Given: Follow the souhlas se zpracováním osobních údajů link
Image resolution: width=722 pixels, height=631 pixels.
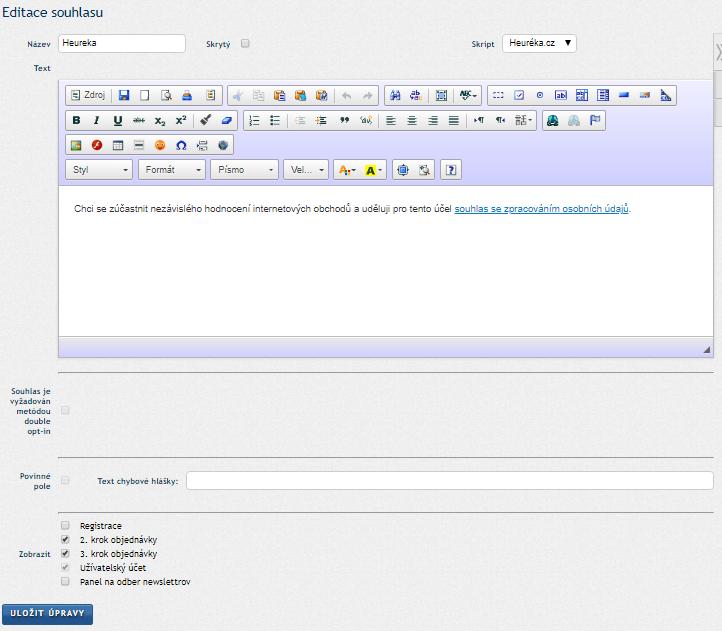Looking at the screenshot, I should 541,209.
